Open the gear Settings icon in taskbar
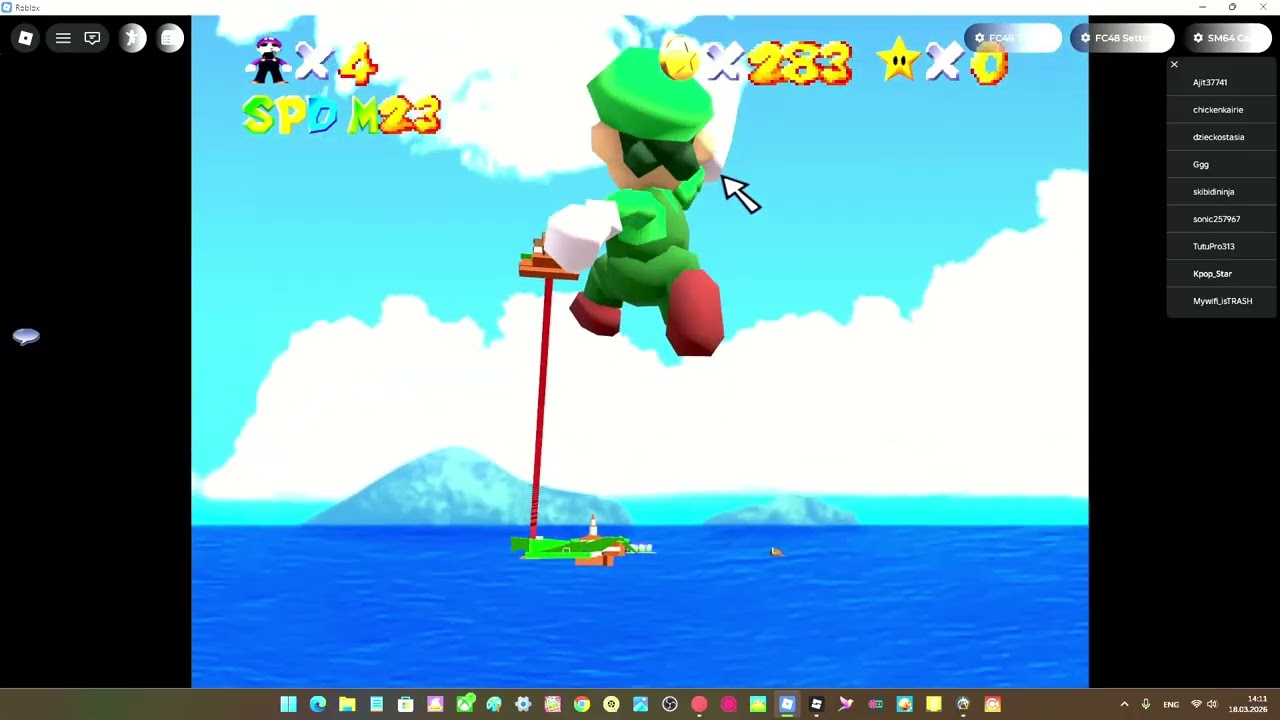The image size is (1280, 720). coord(523,704)
